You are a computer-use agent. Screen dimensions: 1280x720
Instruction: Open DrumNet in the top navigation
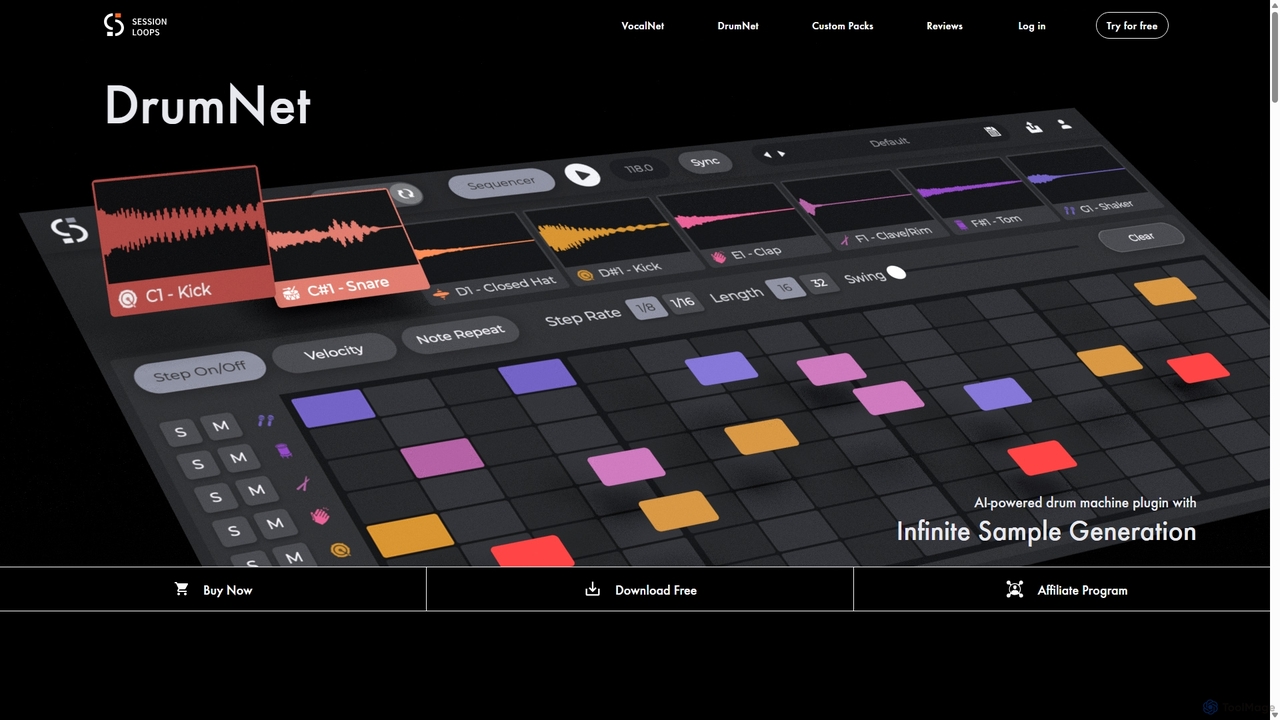click(738, 26)
